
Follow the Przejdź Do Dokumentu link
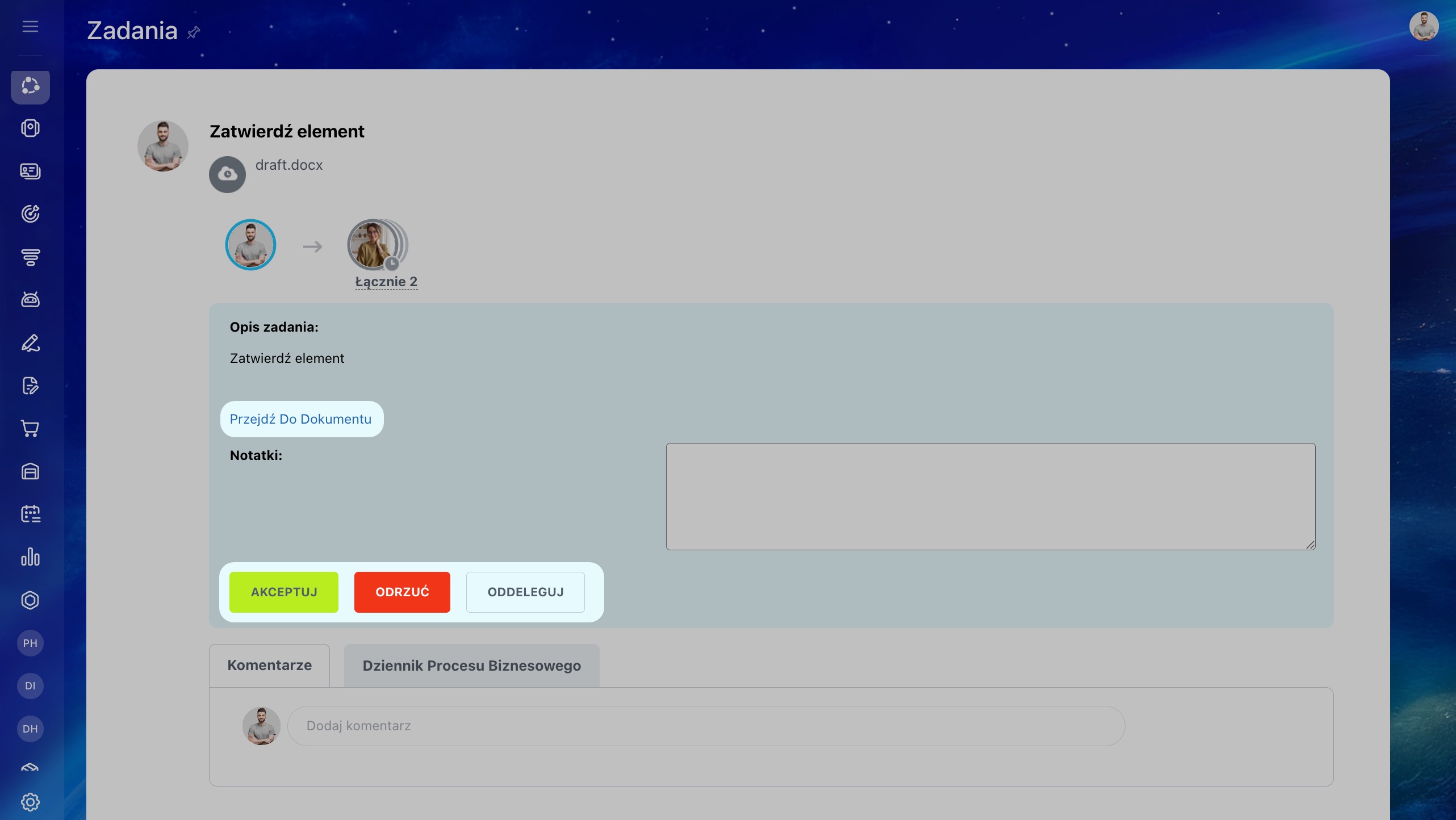coord(300,419)
